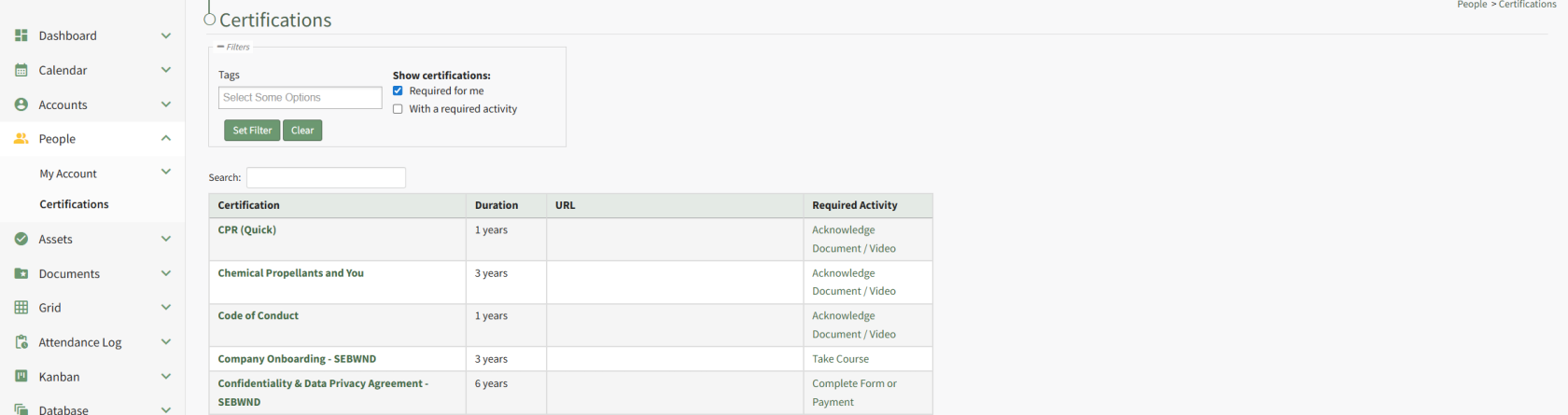1568x415 pixels.
Task: Click the People group icon
Action: (21, 139)
